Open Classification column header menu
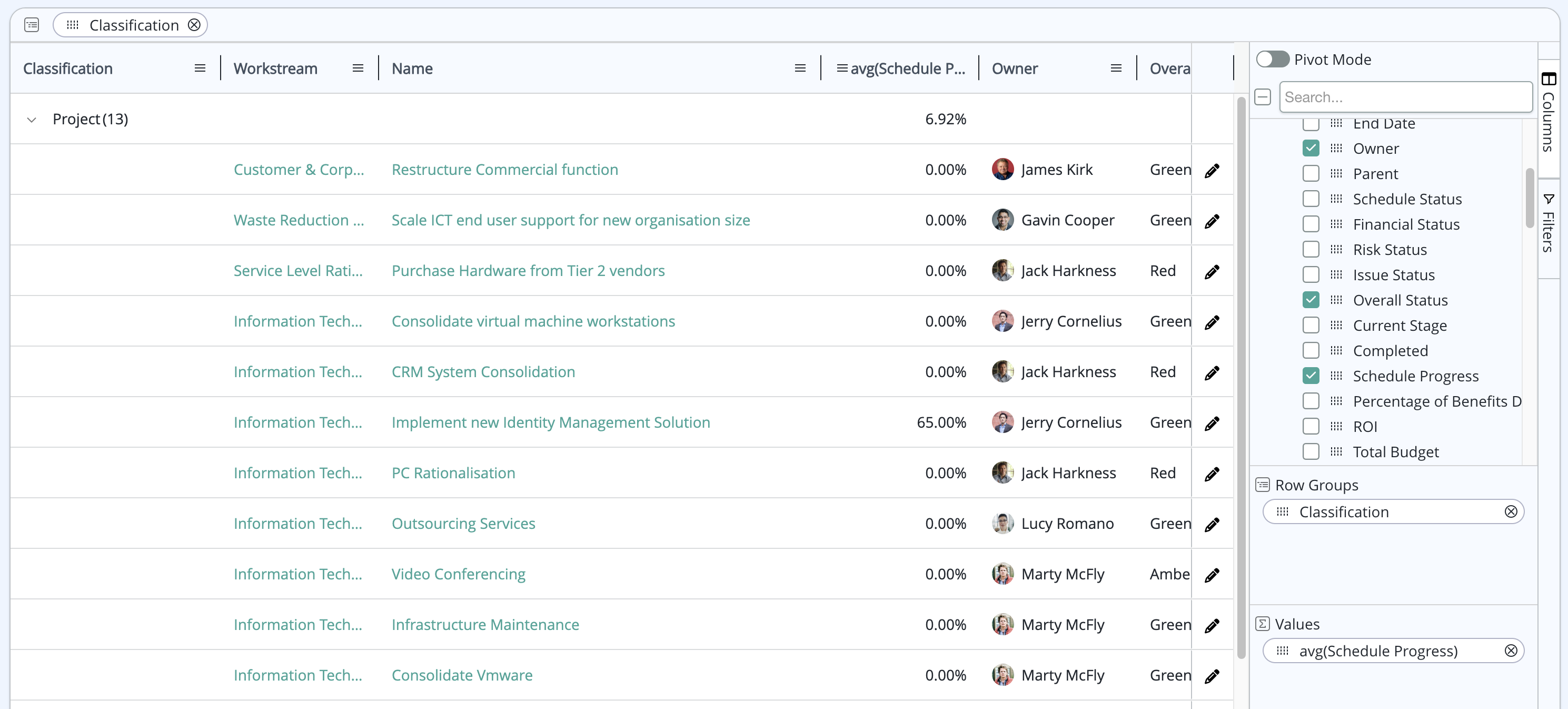The height and width of the screenshot is (709, 1568). pos(200,68)
